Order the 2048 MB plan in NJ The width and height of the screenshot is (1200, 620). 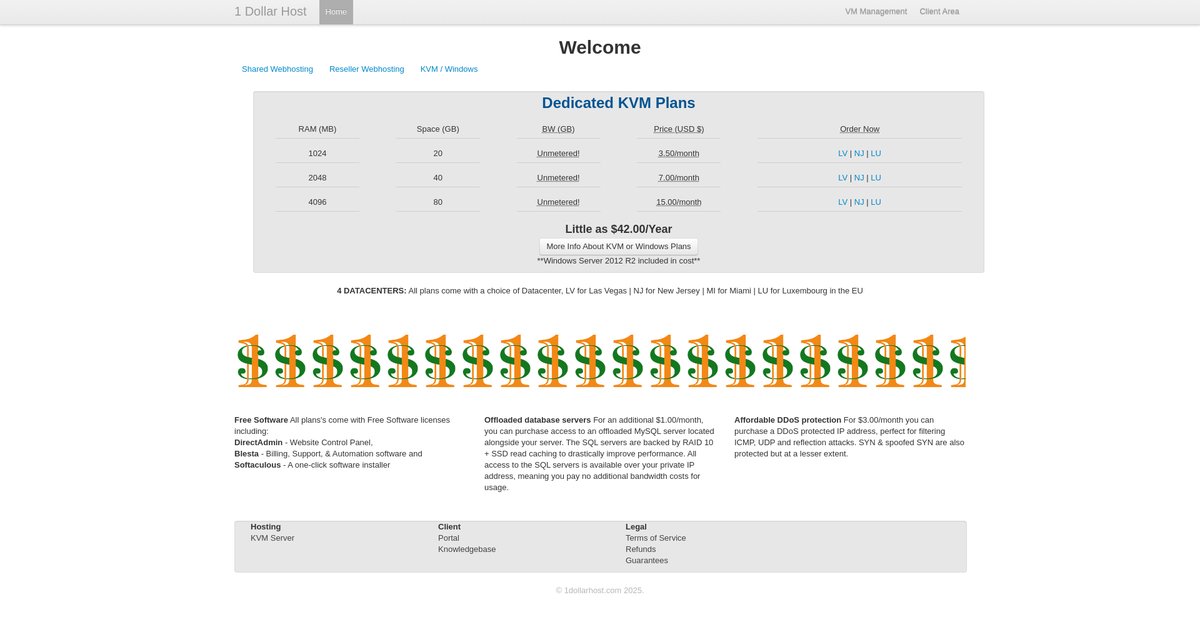pos(859,177)
